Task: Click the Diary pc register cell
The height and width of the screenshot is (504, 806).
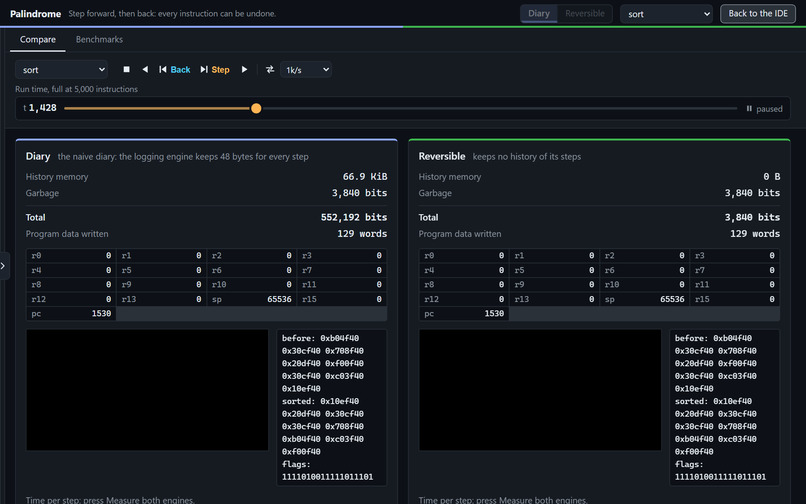Action: pos(71,313)
